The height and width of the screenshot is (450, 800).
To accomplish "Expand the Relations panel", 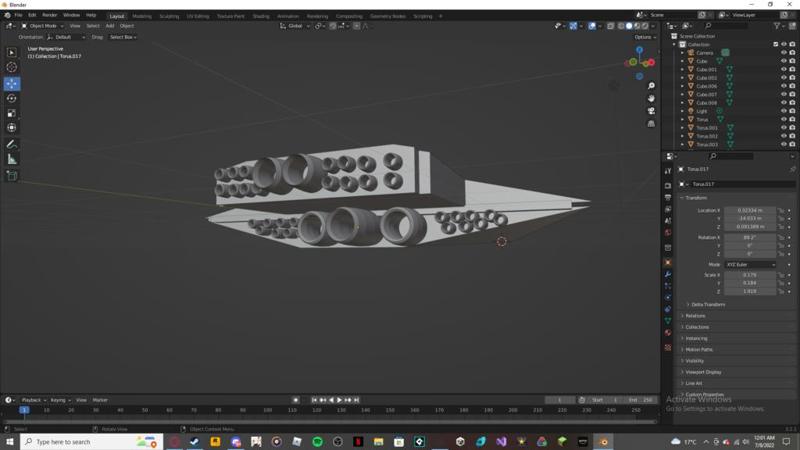I will pyautogui.click(x=693, y=316).
